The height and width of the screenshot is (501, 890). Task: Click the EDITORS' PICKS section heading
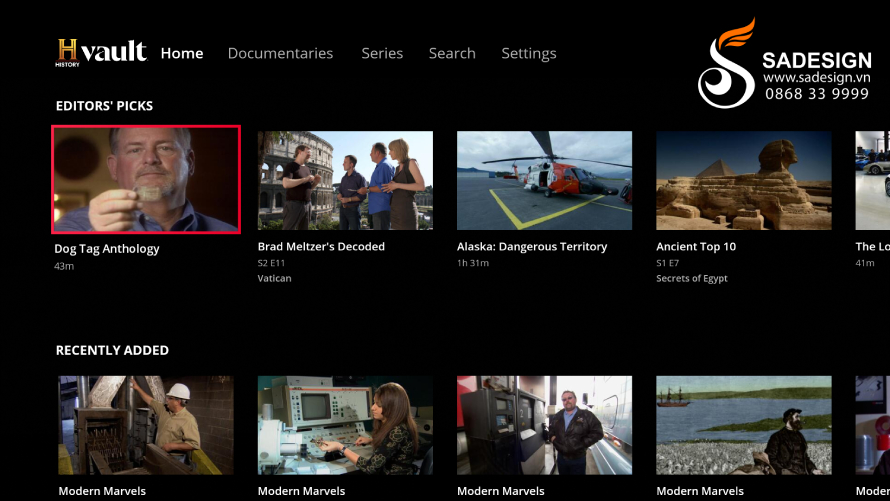click(104, 106)
